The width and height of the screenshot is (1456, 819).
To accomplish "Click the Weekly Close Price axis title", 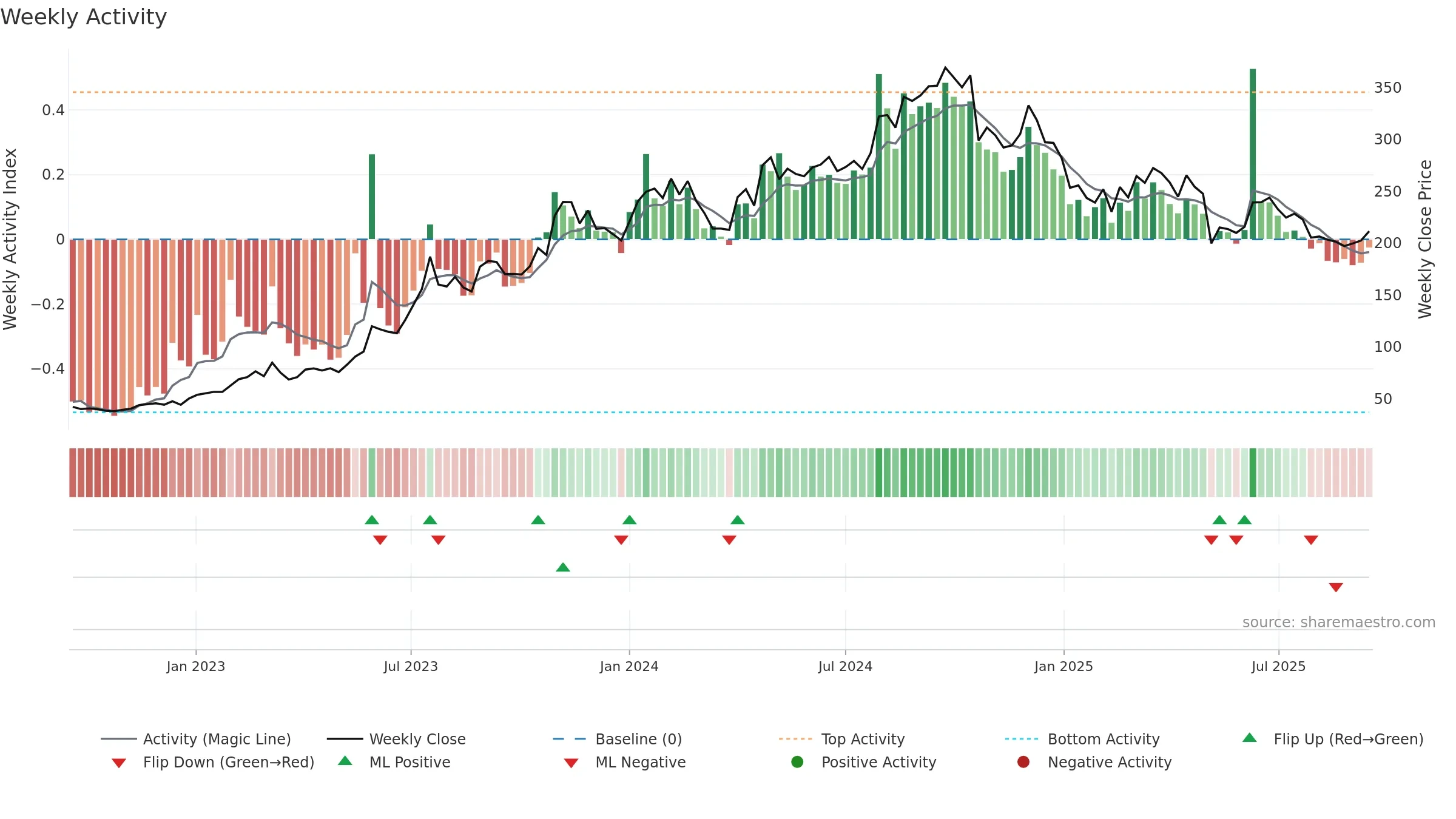I will click(x=1425, y=239).
